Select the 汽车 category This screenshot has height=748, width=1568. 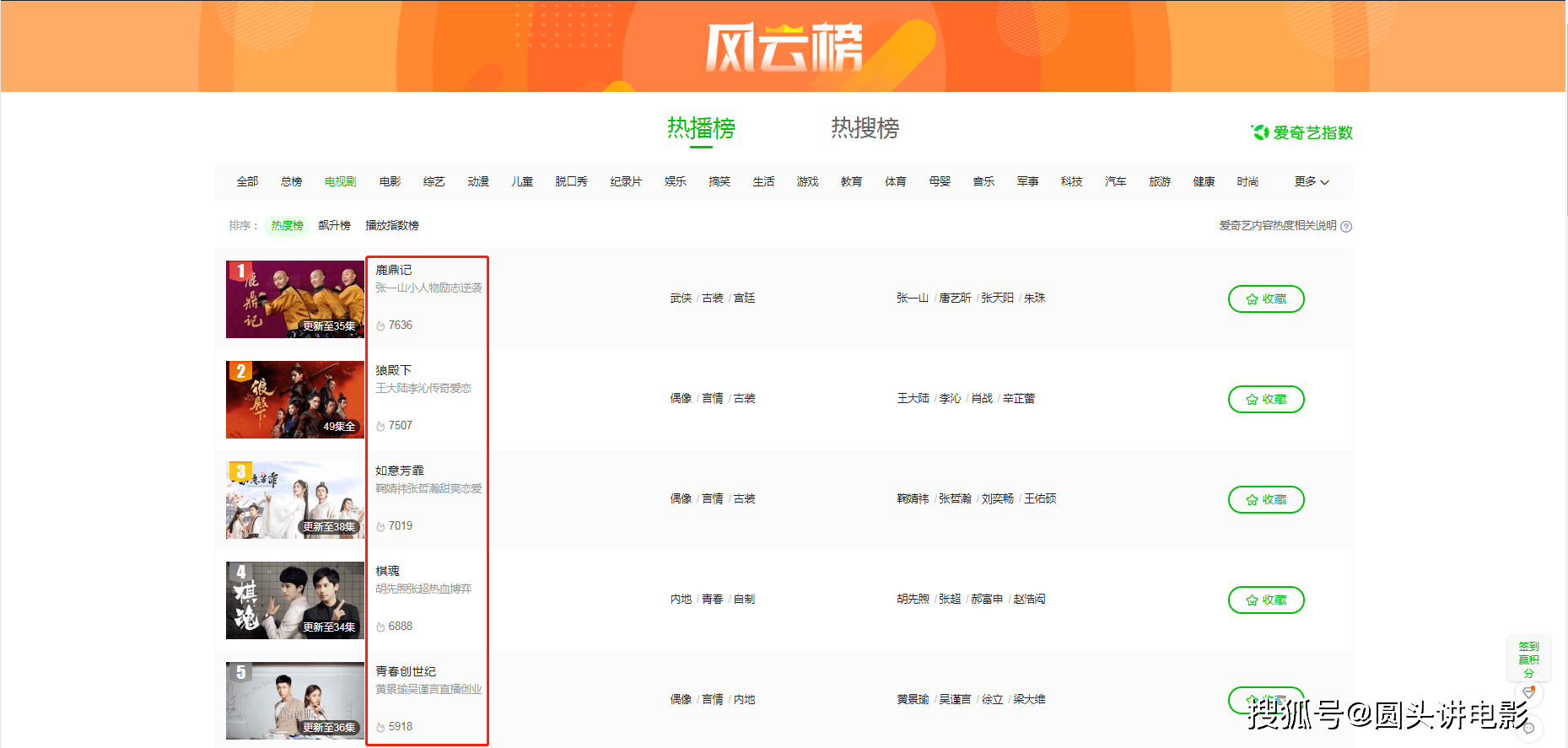[x=1115, y=181]
